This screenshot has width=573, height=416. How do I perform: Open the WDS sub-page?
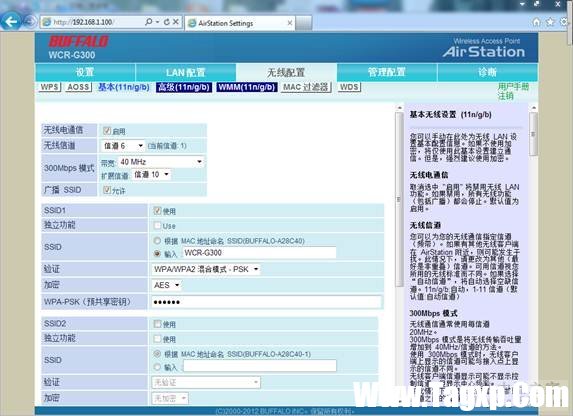point(349,87)
